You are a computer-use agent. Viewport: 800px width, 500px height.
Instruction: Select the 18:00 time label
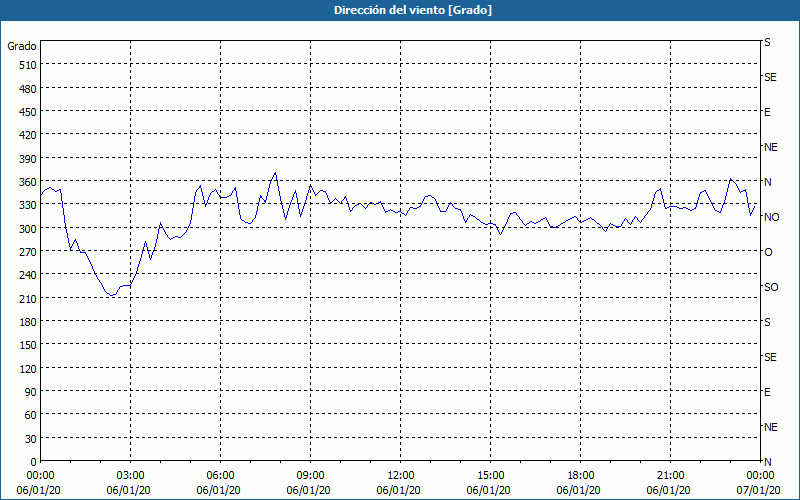click(581, 476)
